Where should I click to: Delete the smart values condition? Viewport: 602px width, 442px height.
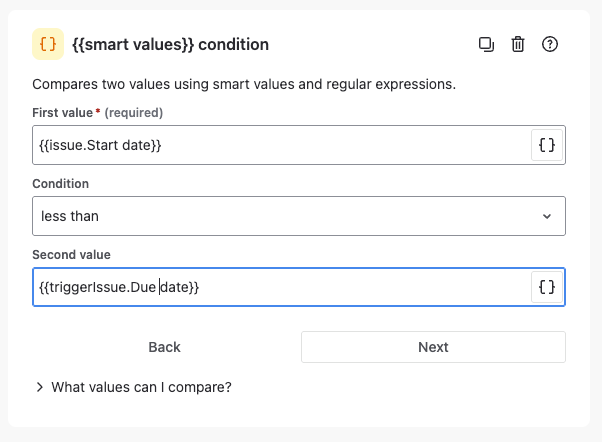click(x=518, y=44)
